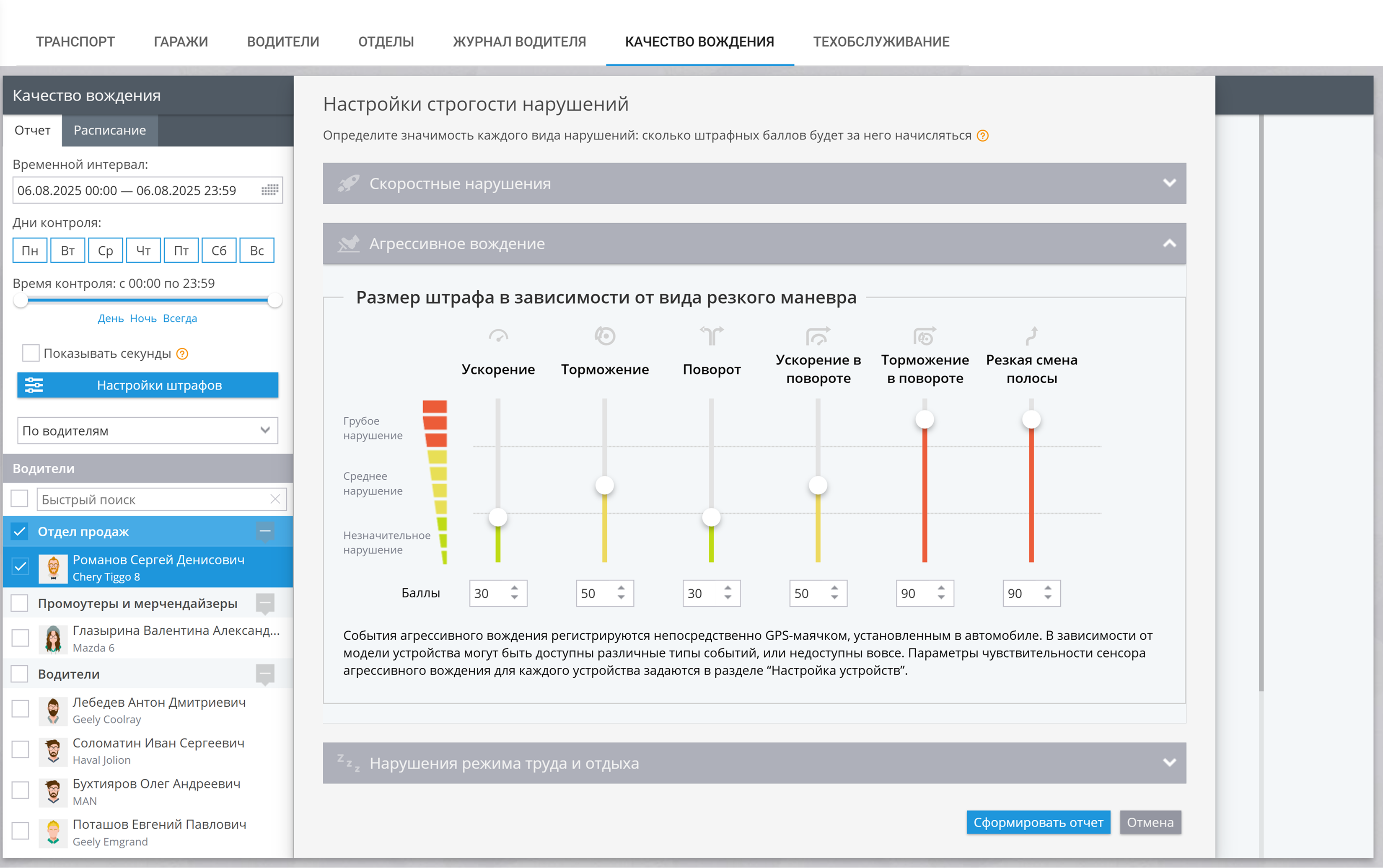Click the rocket icon in Скоростные нарушения

pos(348,183)
